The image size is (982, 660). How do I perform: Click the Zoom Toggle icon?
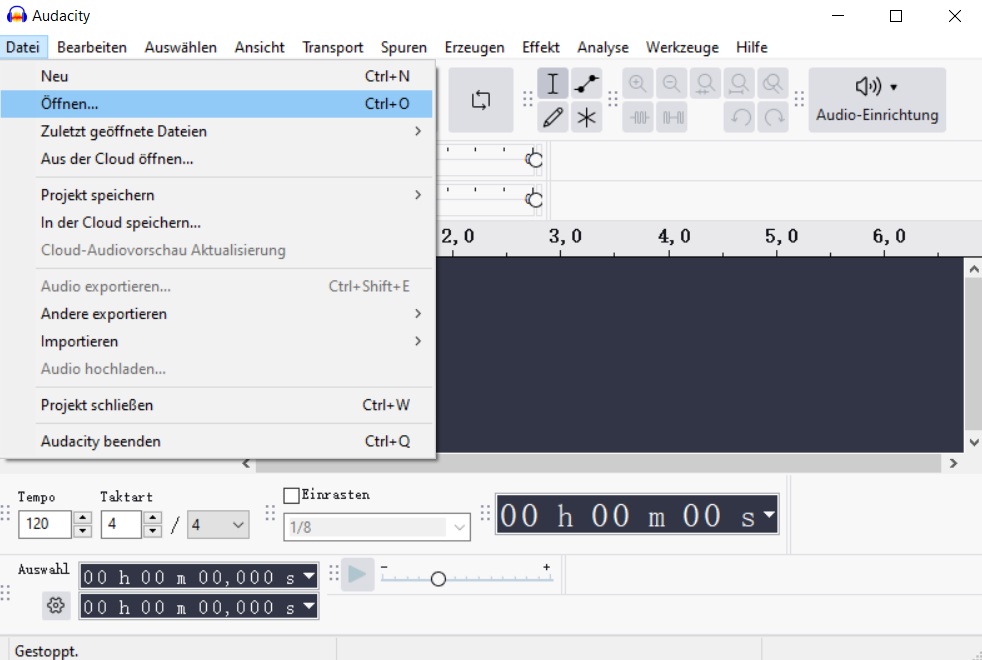pyautogui.click(x=773, y=84)
